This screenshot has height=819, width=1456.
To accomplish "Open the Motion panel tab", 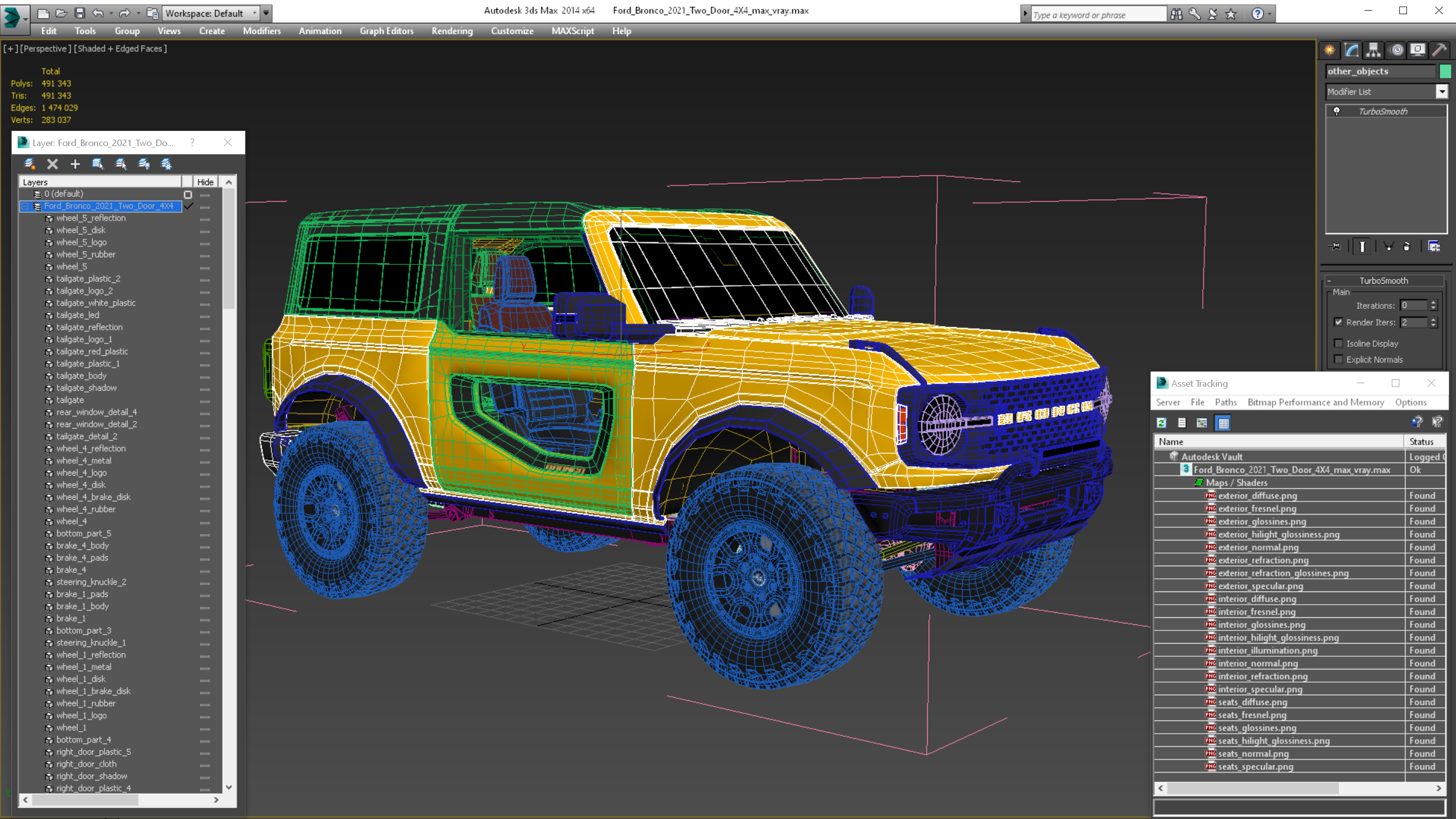I will pos(1396,50).
